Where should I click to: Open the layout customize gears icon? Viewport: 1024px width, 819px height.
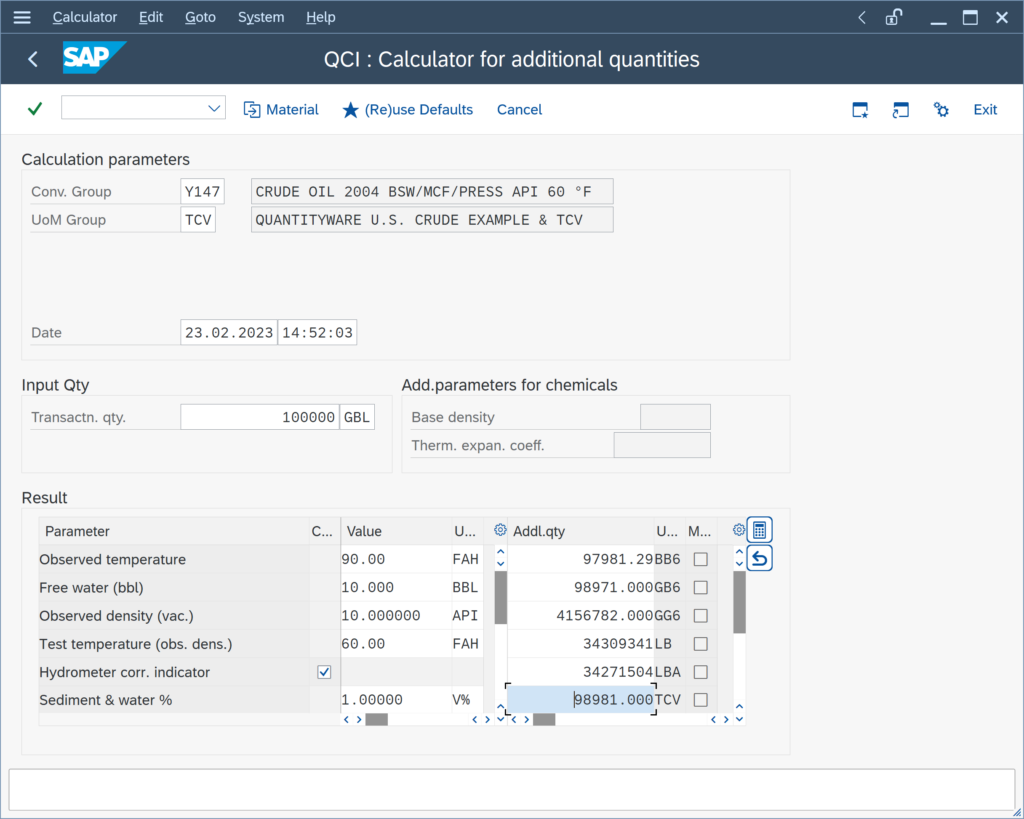tap(941, 110)
